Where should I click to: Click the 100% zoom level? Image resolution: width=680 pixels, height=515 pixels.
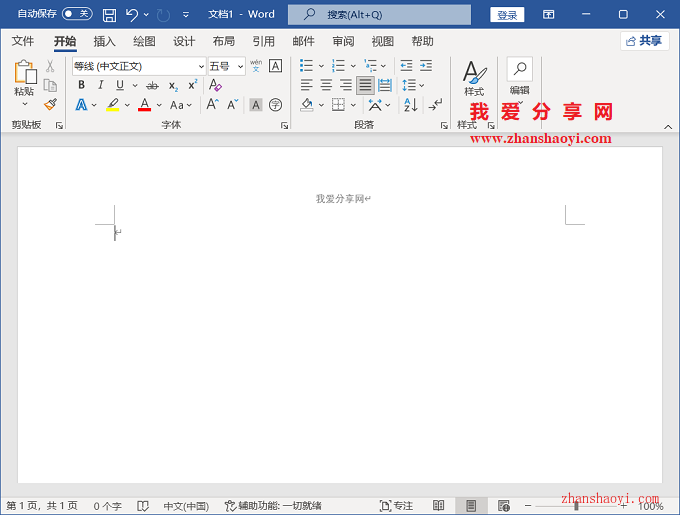pos(651,506)
